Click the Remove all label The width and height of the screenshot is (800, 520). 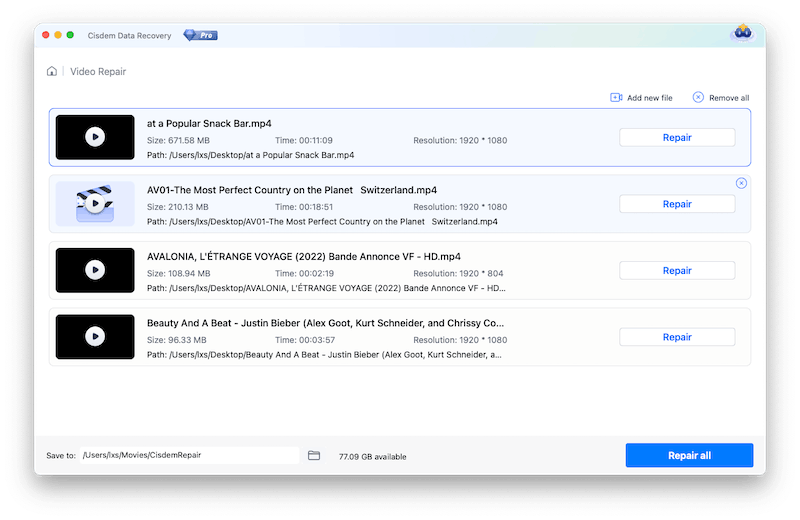point(729,98)
